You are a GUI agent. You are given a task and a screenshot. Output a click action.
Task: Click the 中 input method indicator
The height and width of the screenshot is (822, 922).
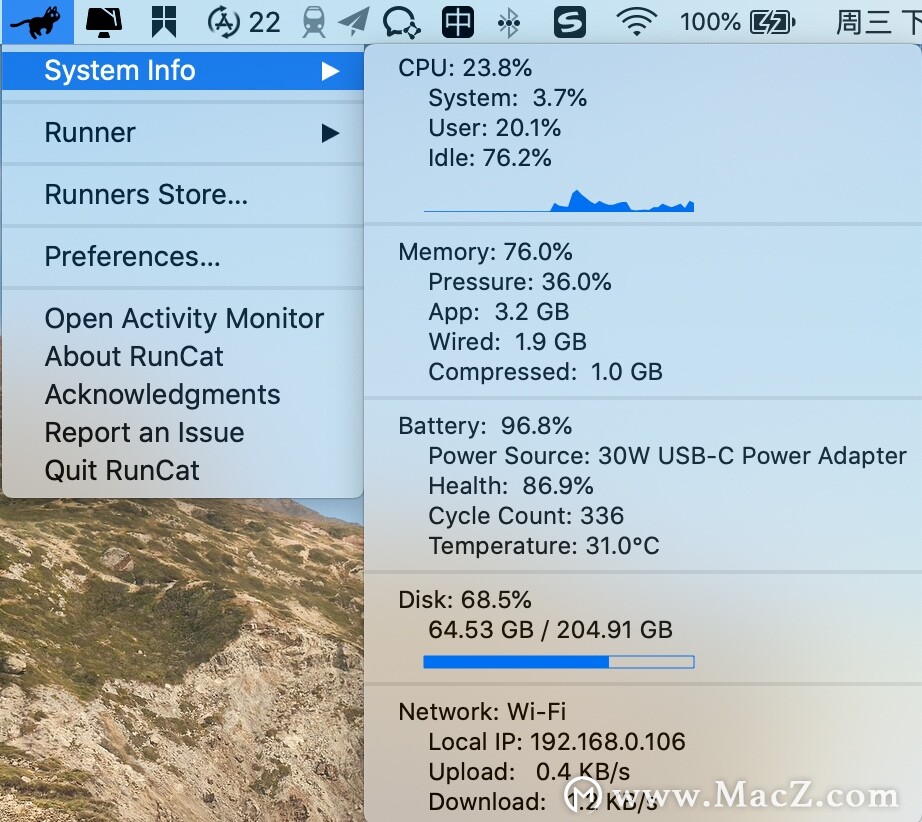(457, 20)
